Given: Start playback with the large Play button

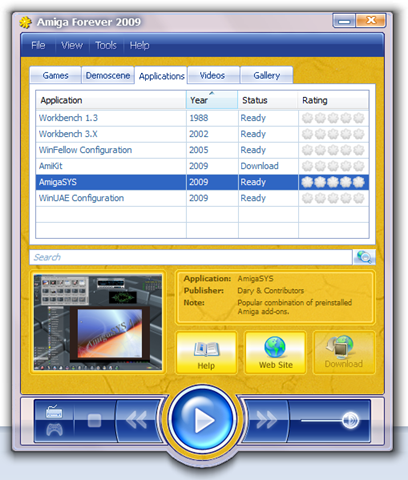Looking at the screenshot, I should click(202, 420).
